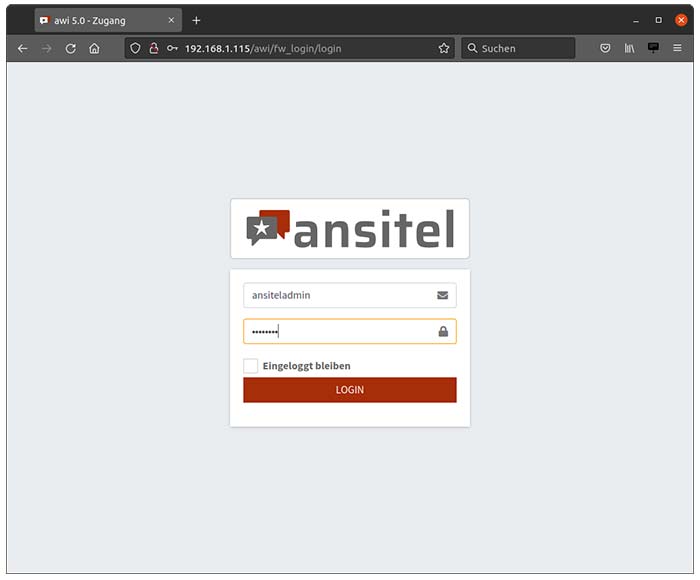Go back to the previous page
Viewport: 700px width, 580px height.
[x=22, y=48]
